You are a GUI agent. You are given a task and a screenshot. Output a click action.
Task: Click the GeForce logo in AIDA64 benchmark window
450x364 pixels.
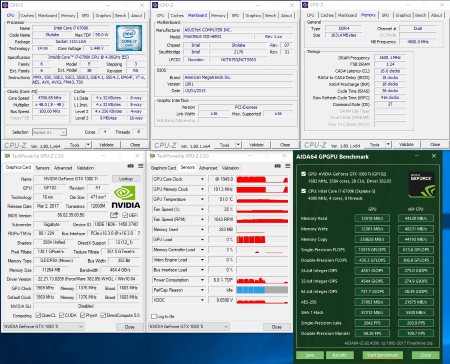coord(422,184)
